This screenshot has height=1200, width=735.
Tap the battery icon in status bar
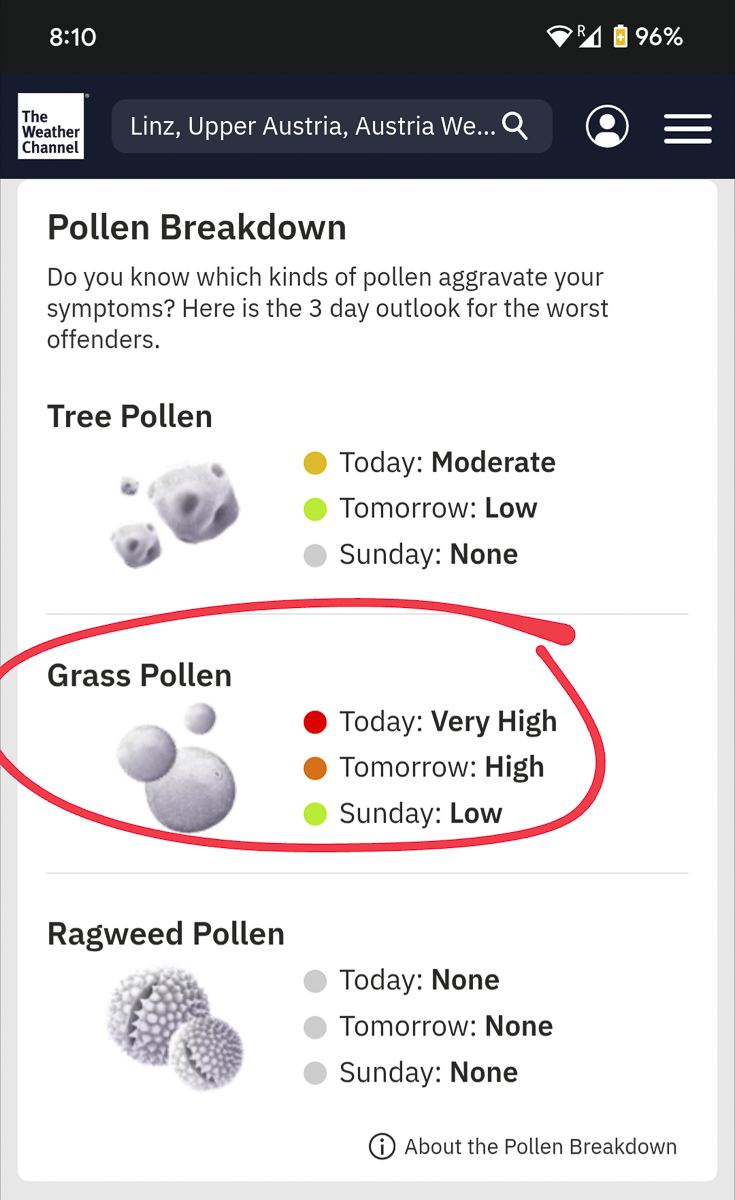tap(620, 37)
